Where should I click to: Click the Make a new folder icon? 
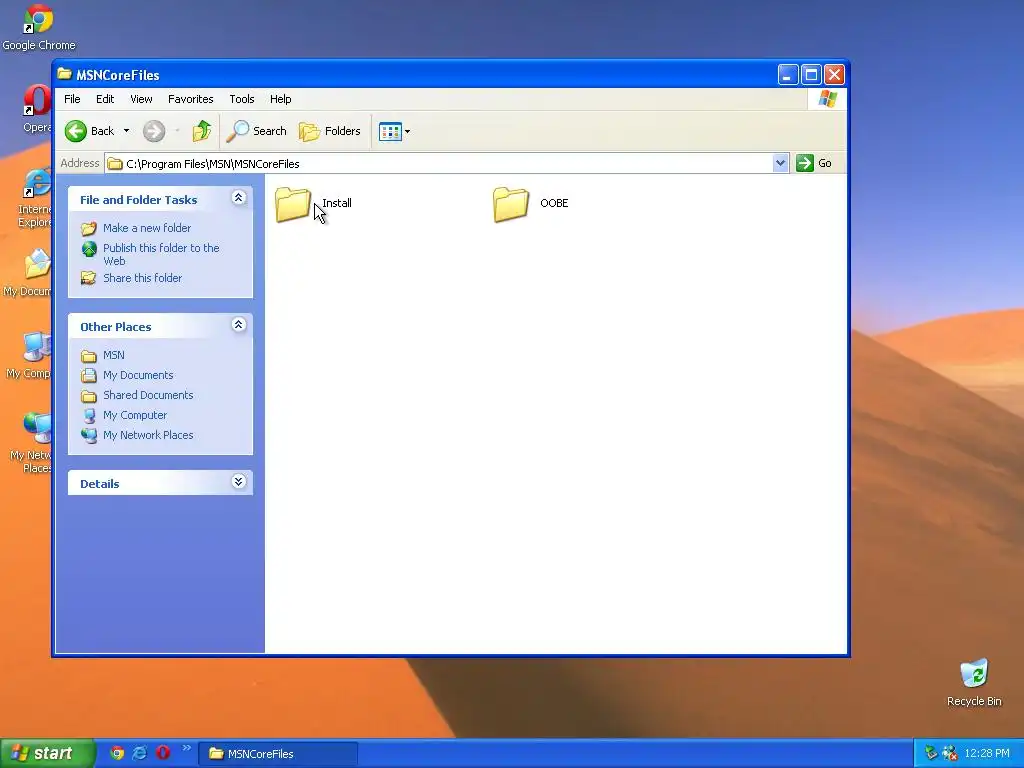click(x=89, y=229)
